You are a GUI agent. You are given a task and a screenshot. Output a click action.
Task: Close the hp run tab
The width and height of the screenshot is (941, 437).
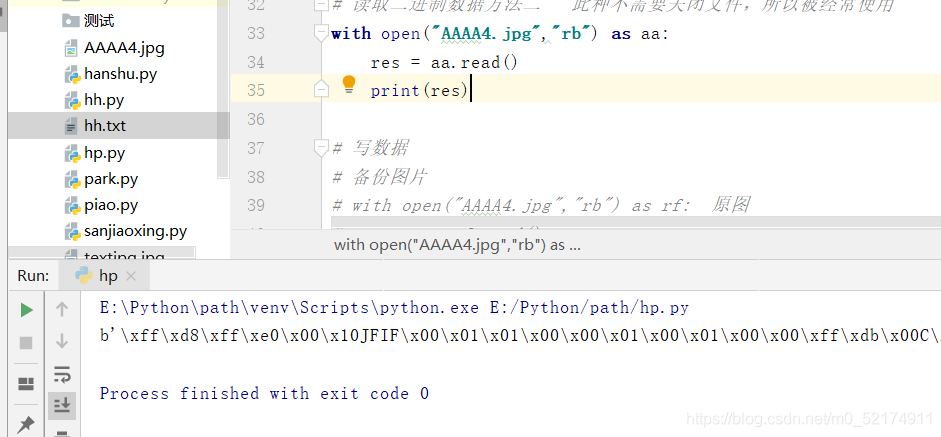[131, 276]
